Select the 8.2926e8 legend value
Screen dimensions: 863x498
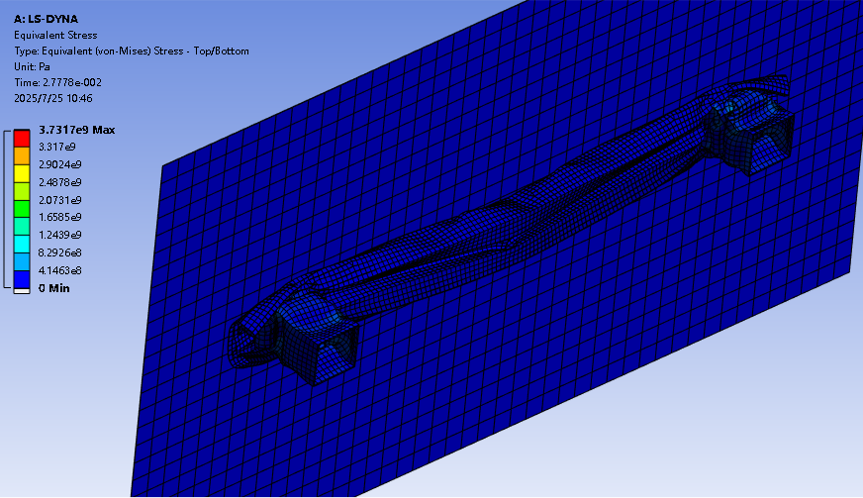(x=60, y=253)
